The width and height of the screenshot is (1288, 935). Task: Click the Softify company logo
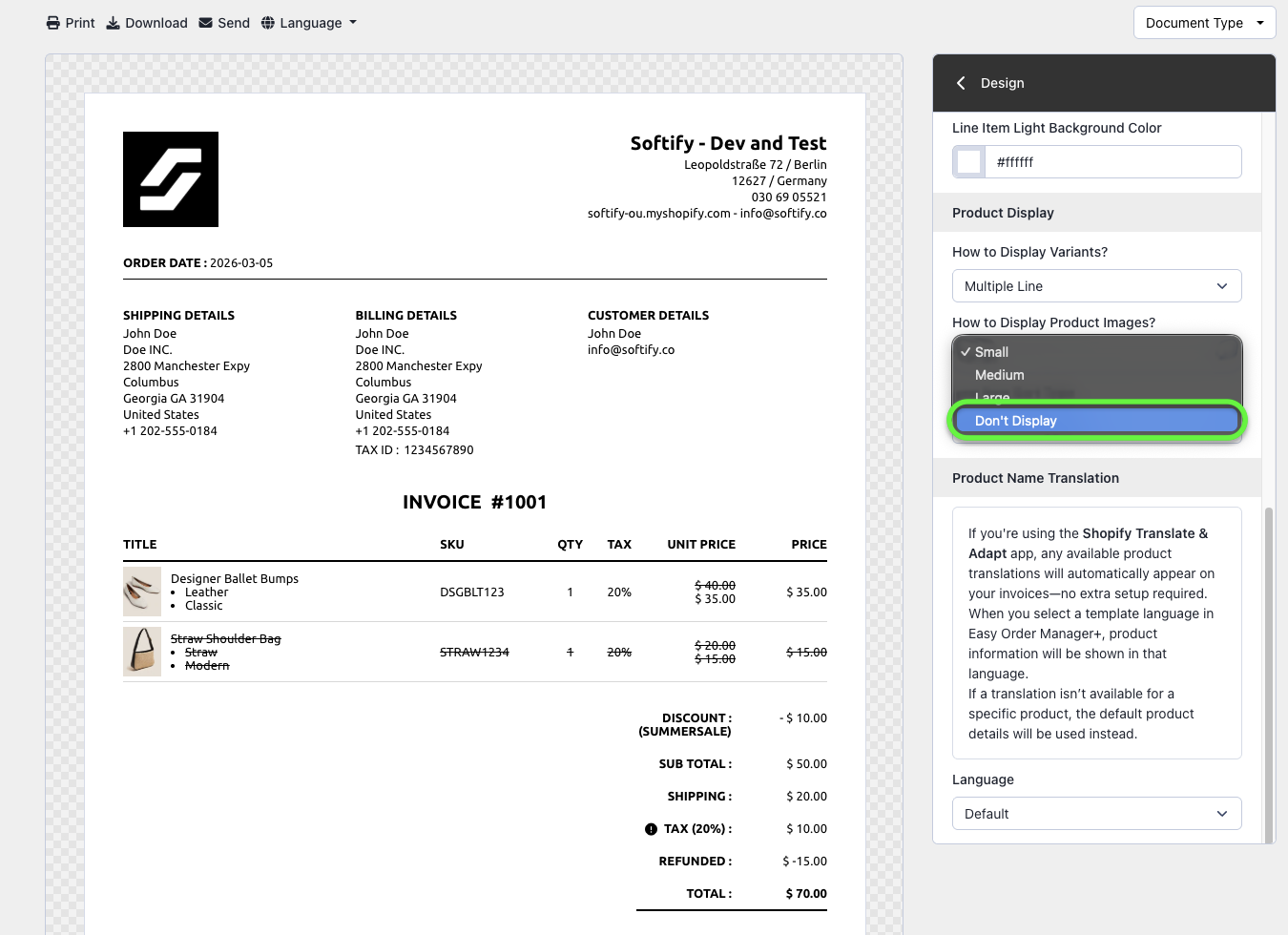tap(171, 179)
